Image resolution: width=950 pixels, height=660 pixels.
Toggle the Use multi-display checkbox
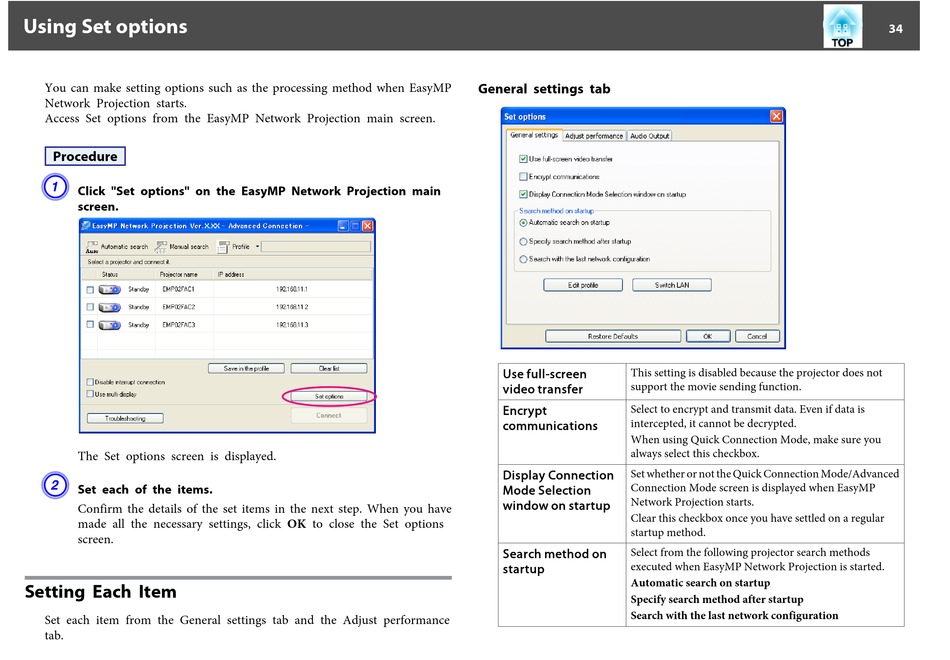(90, 394)
